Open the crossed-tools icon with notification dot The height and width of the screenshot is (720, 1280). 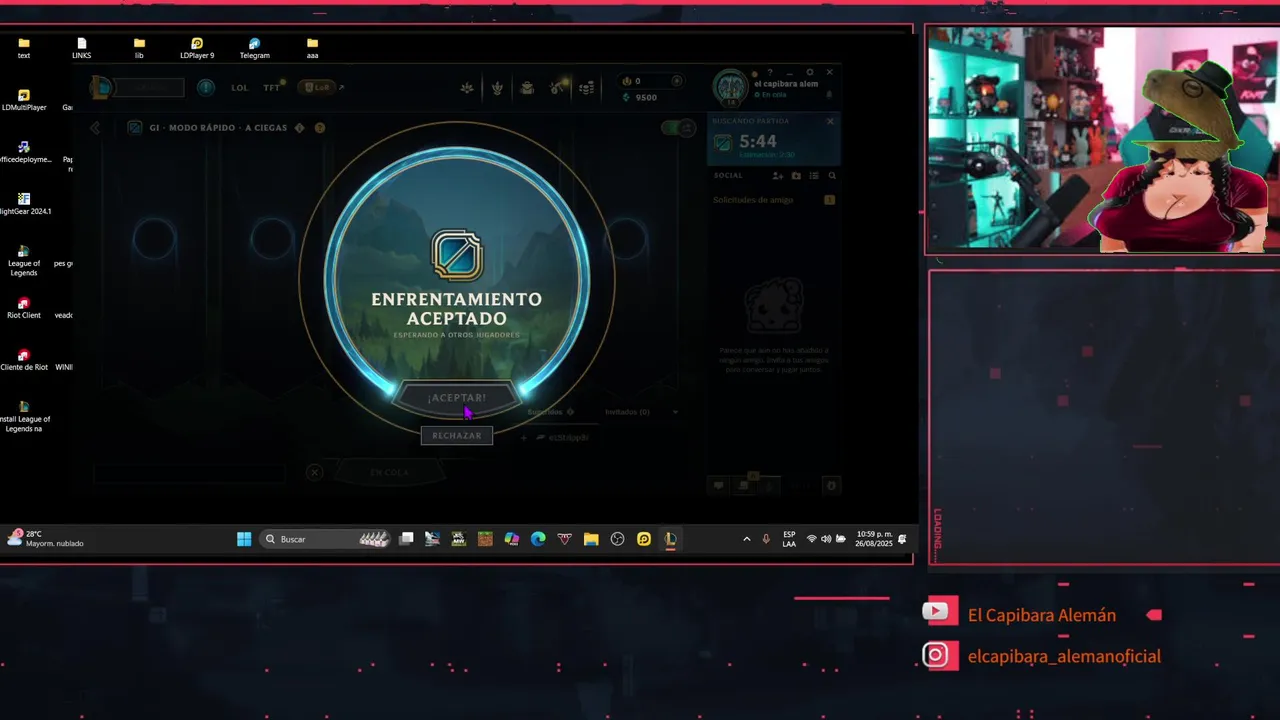coord(558,88)
